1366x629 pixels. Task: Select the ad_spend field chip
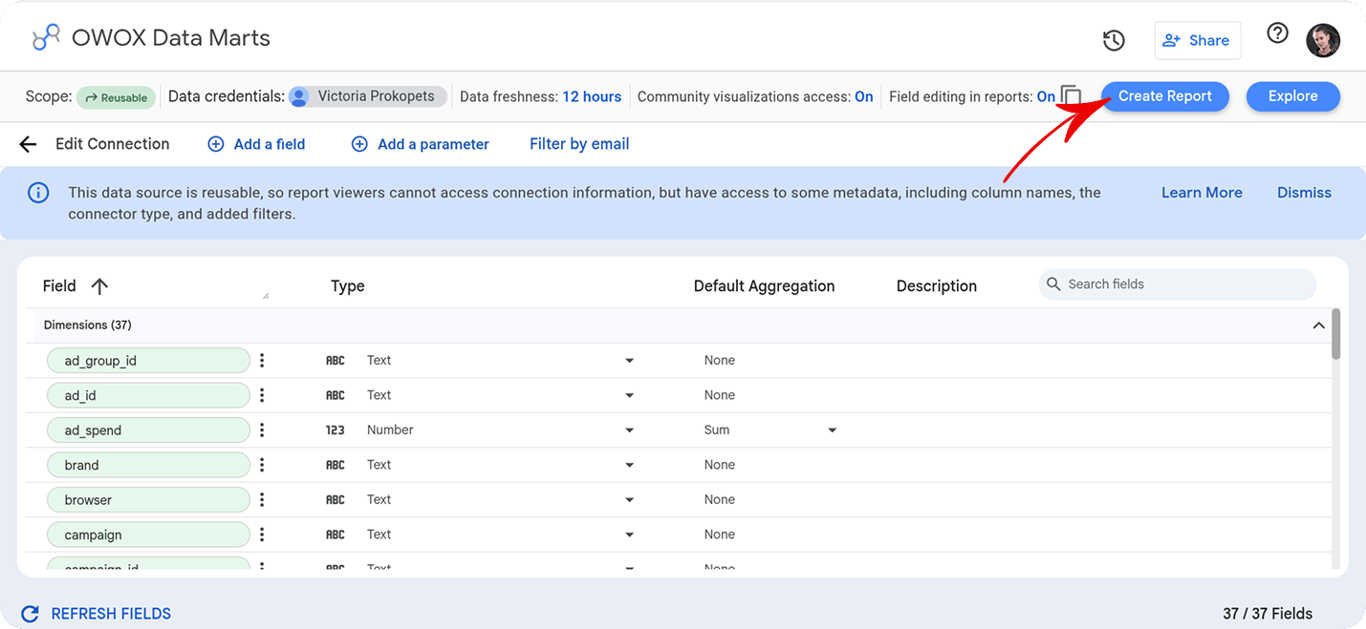(148, 430)
